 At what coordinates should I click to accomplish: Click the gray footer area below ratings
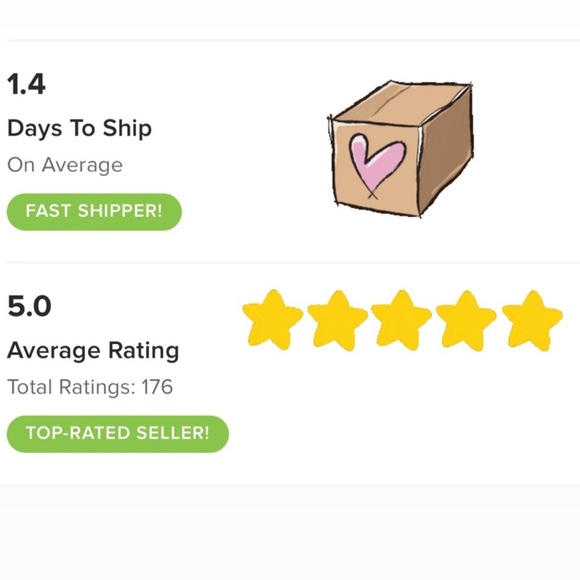290,533
